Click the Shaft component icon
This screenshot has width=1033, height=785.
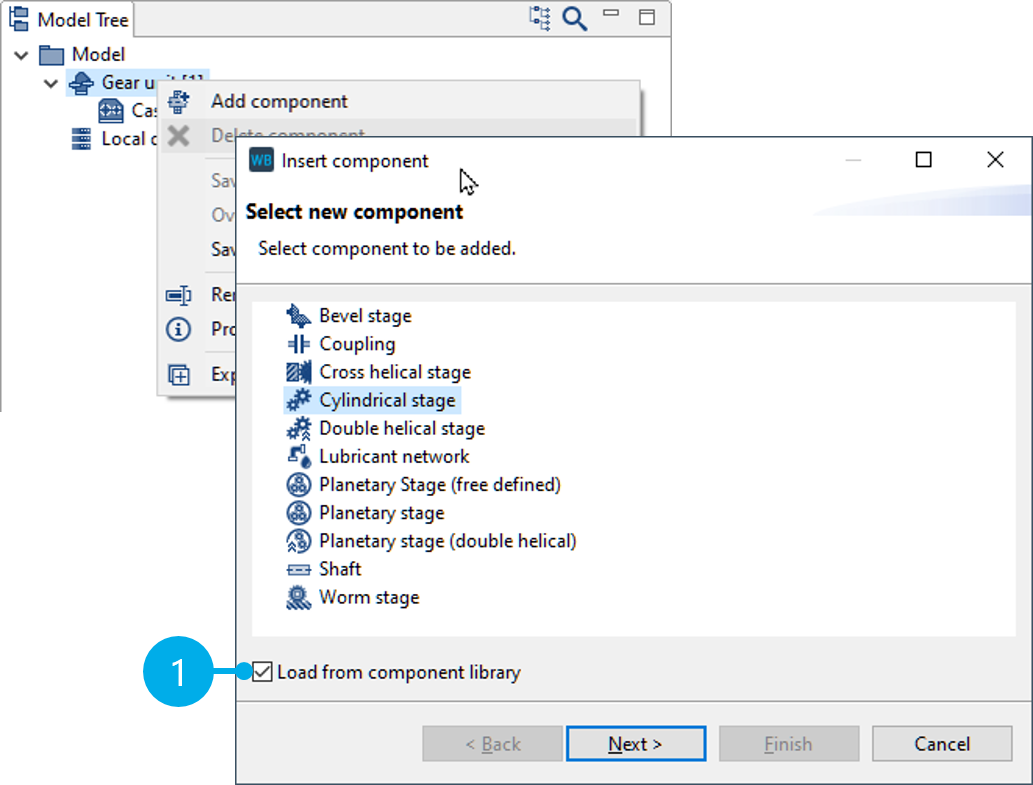298,569
